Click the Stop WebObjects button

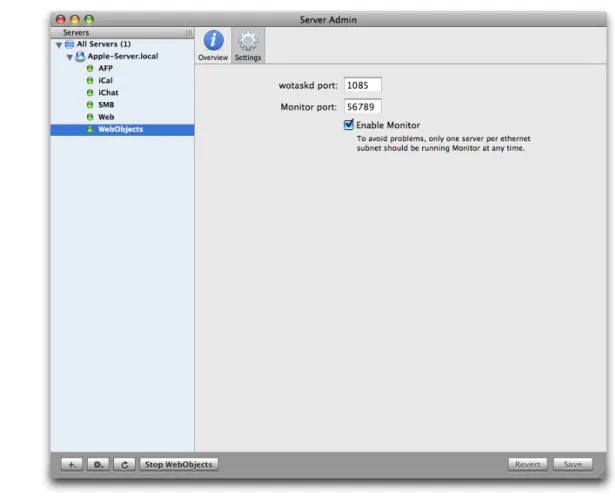click(179, 464)
